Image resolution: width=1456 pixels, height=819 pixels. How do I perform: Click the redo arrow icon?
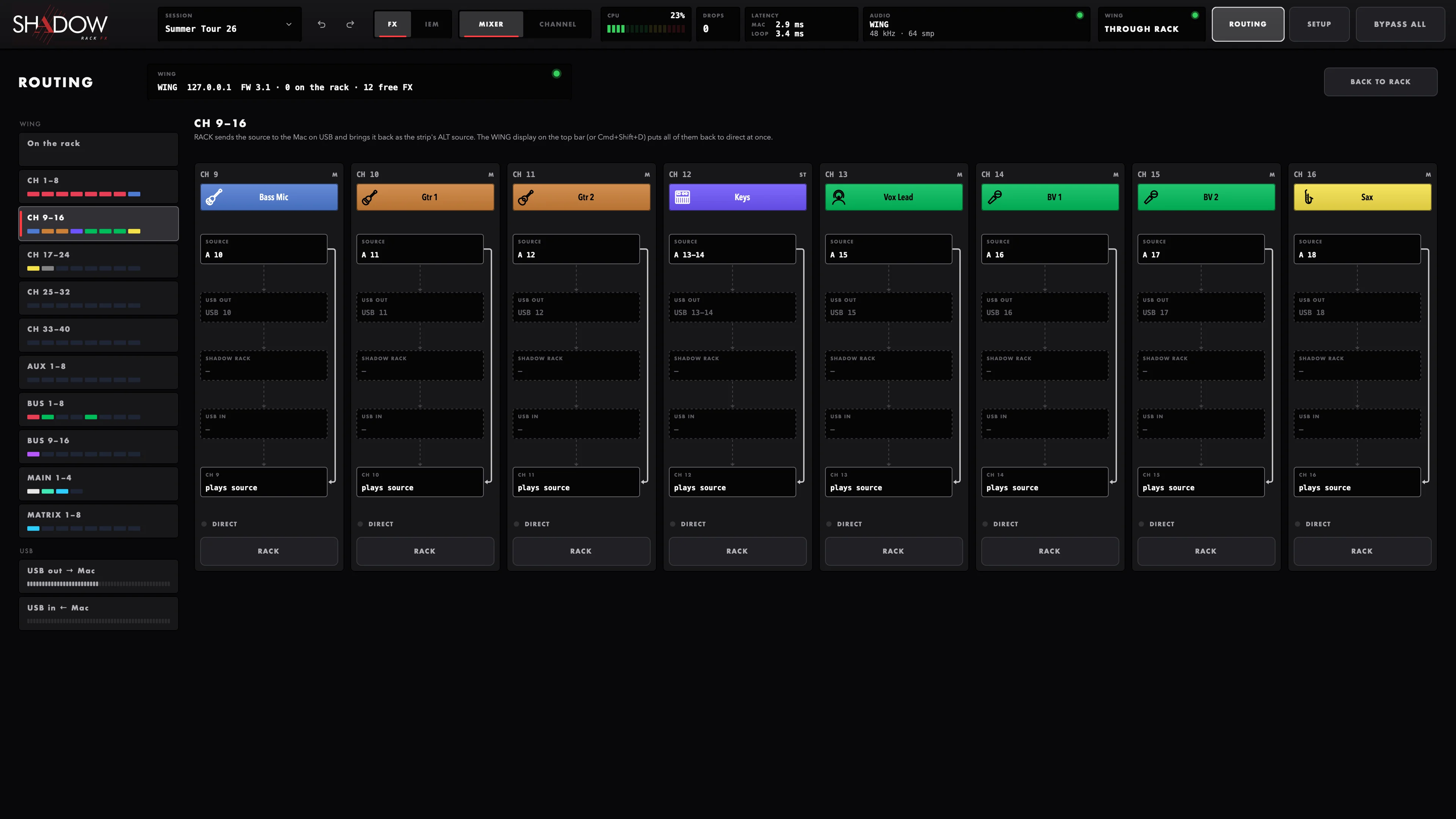pyautogui.click(x=350, y=24)
